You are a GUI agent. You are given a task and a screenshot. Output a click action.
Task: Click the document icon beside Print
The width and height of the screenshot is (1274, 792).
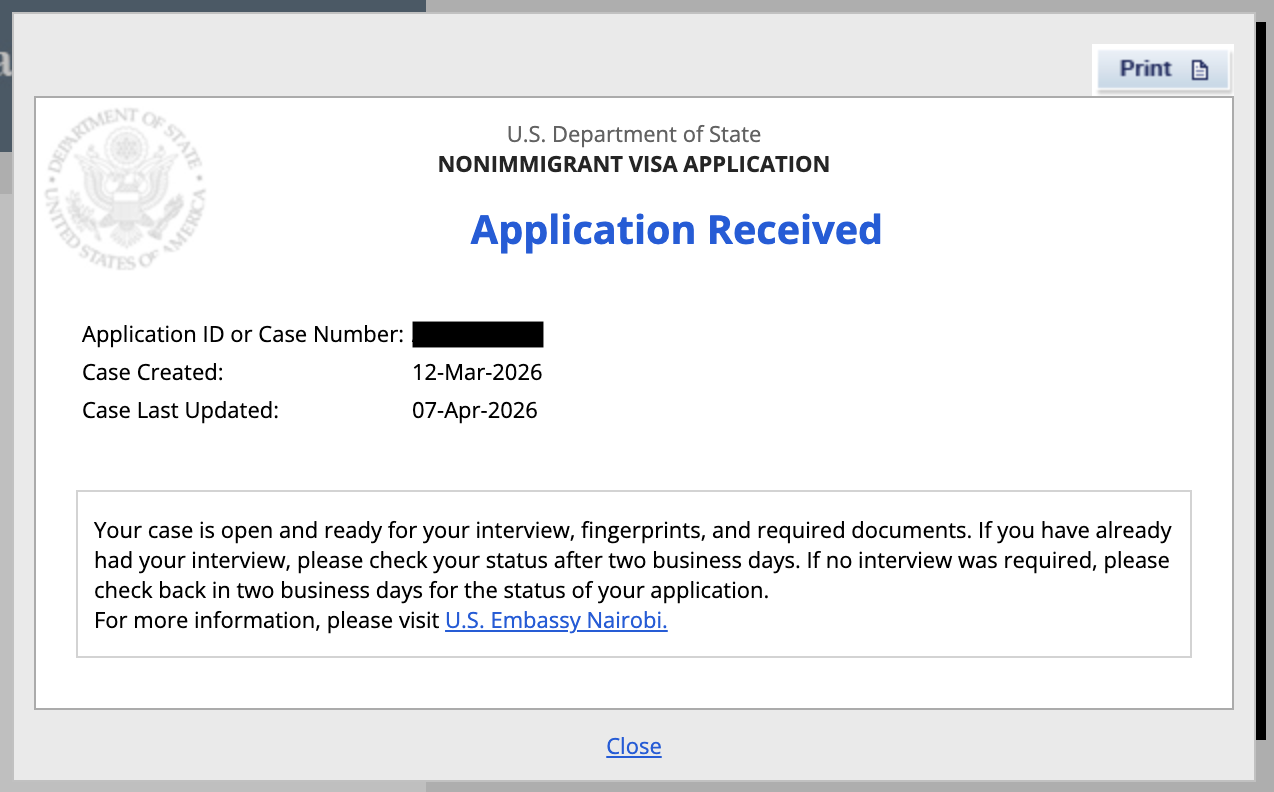(x=1200, y=70)
